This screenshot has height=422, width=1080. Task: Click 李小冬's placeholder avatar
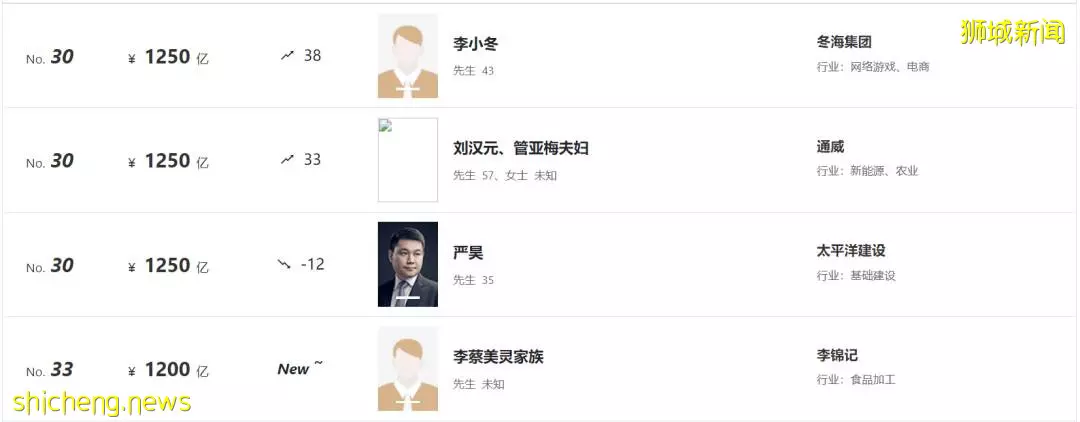point(408,56)
